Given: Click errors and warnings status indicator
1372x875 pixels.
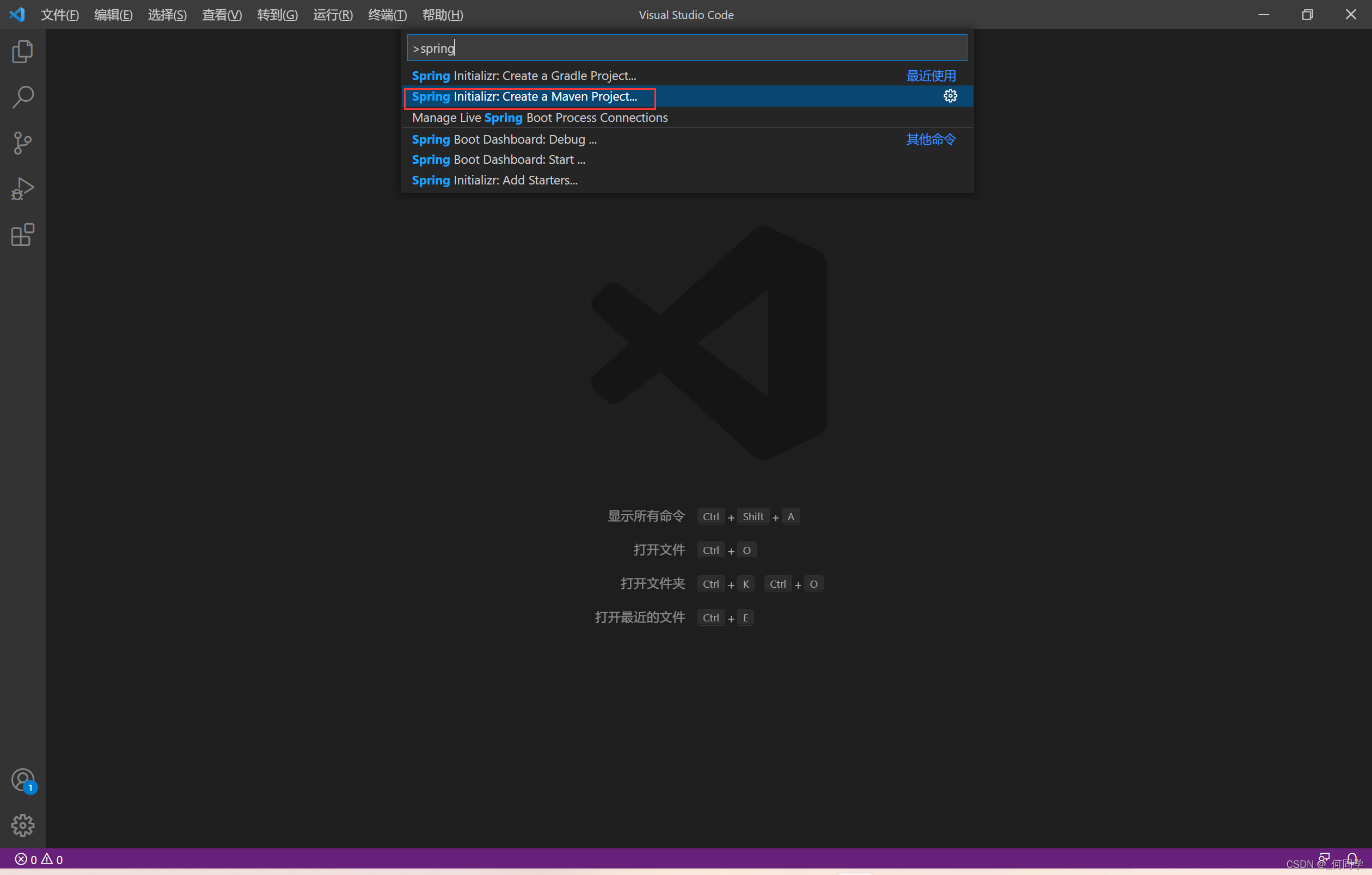Looking at the screenshot, I should [x=39, y=859].
